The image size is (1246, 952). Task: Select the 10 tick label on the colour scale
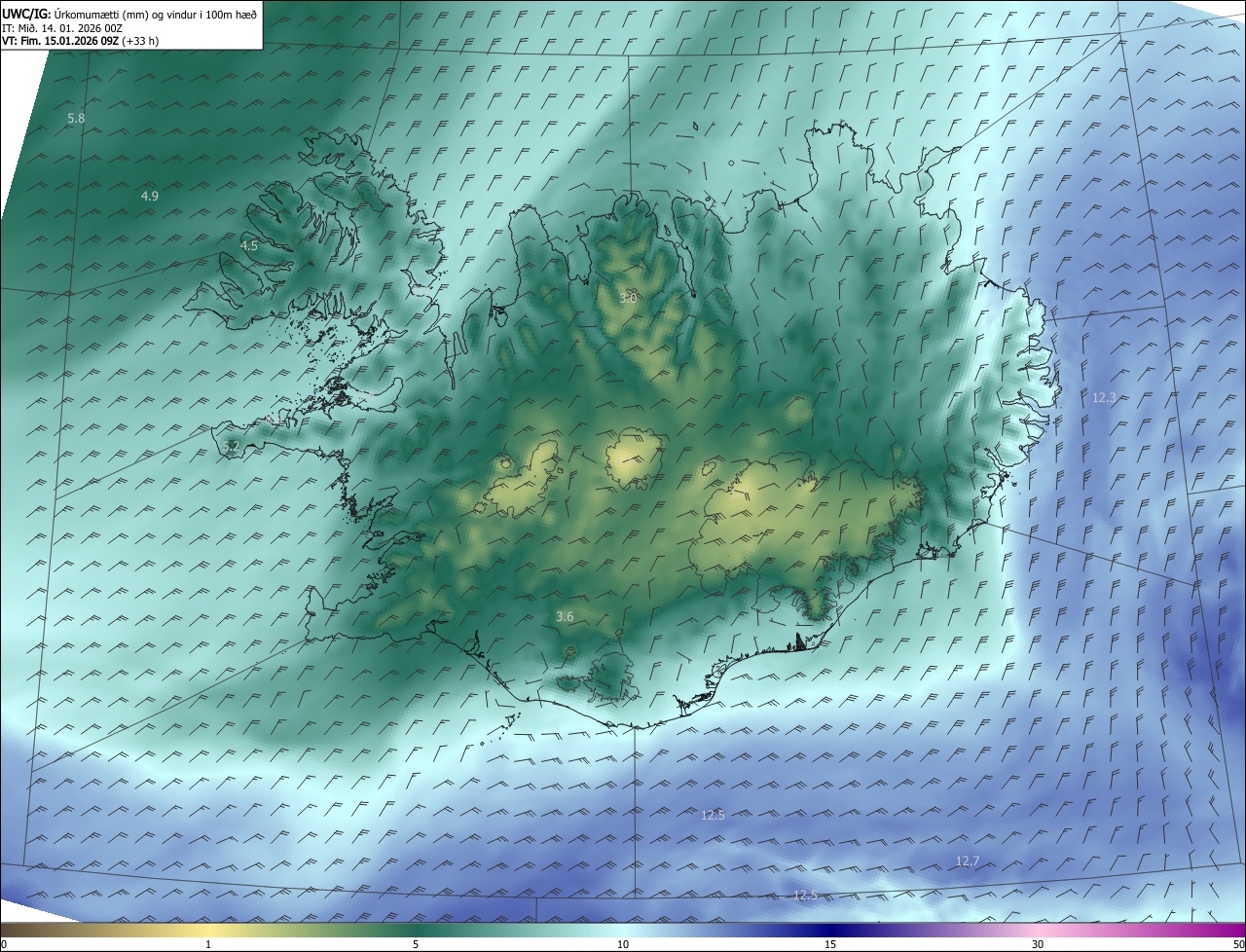(623, 944)
